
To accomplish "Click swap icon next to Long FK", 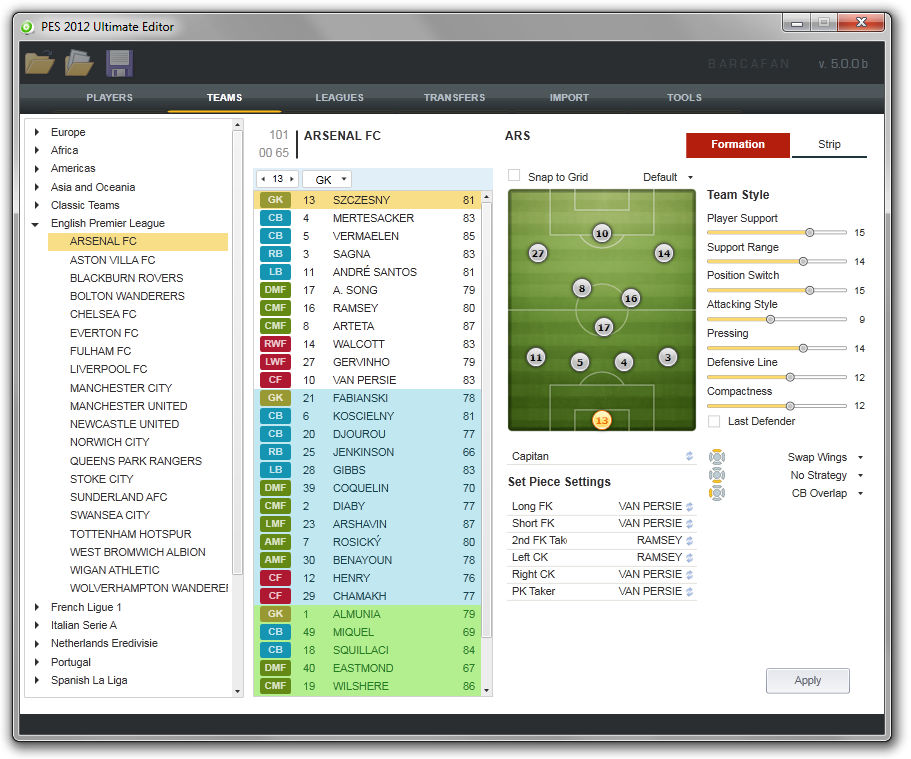I will 689,507.
